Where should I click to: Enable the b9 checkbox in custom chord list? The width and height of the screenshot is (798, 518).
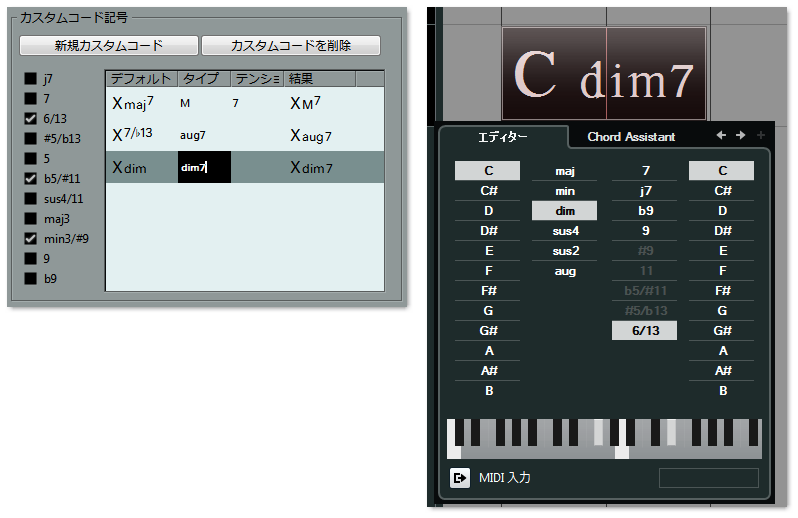click(31, 279)
